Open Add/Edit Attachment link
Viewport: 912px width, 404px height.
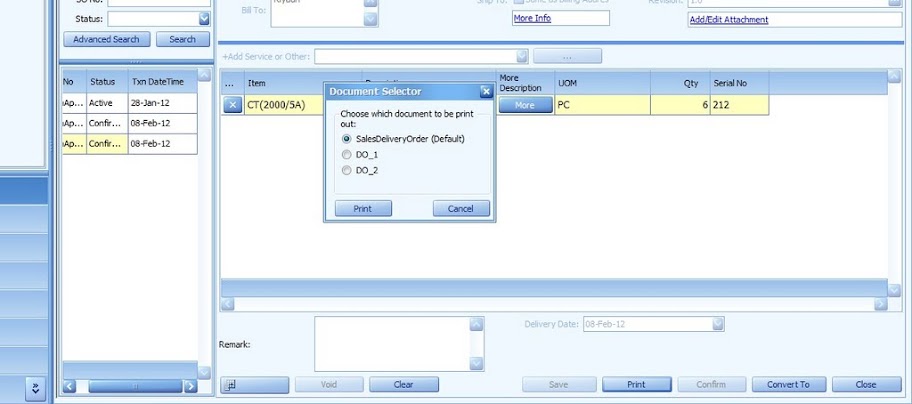pyautogui.click(x=729, y=19)
